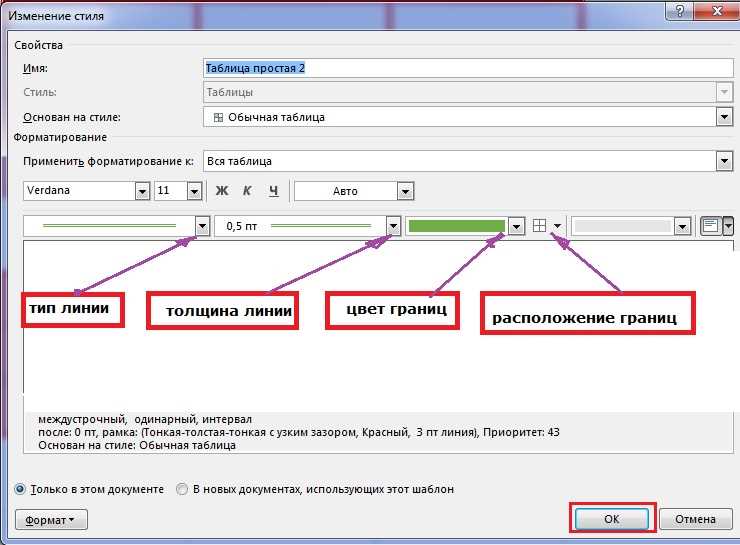Screen dimensions: 740x545
Task: Open the borders placement dropdown arrow
Action: tap(557, 226)
